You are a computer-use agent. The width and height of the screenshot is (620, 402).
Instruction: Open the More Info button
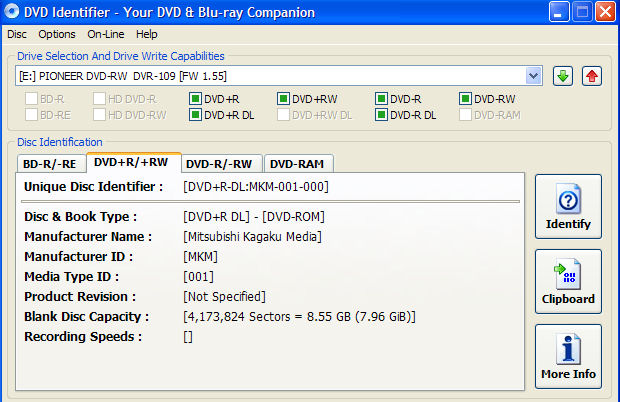coord(568,357)
